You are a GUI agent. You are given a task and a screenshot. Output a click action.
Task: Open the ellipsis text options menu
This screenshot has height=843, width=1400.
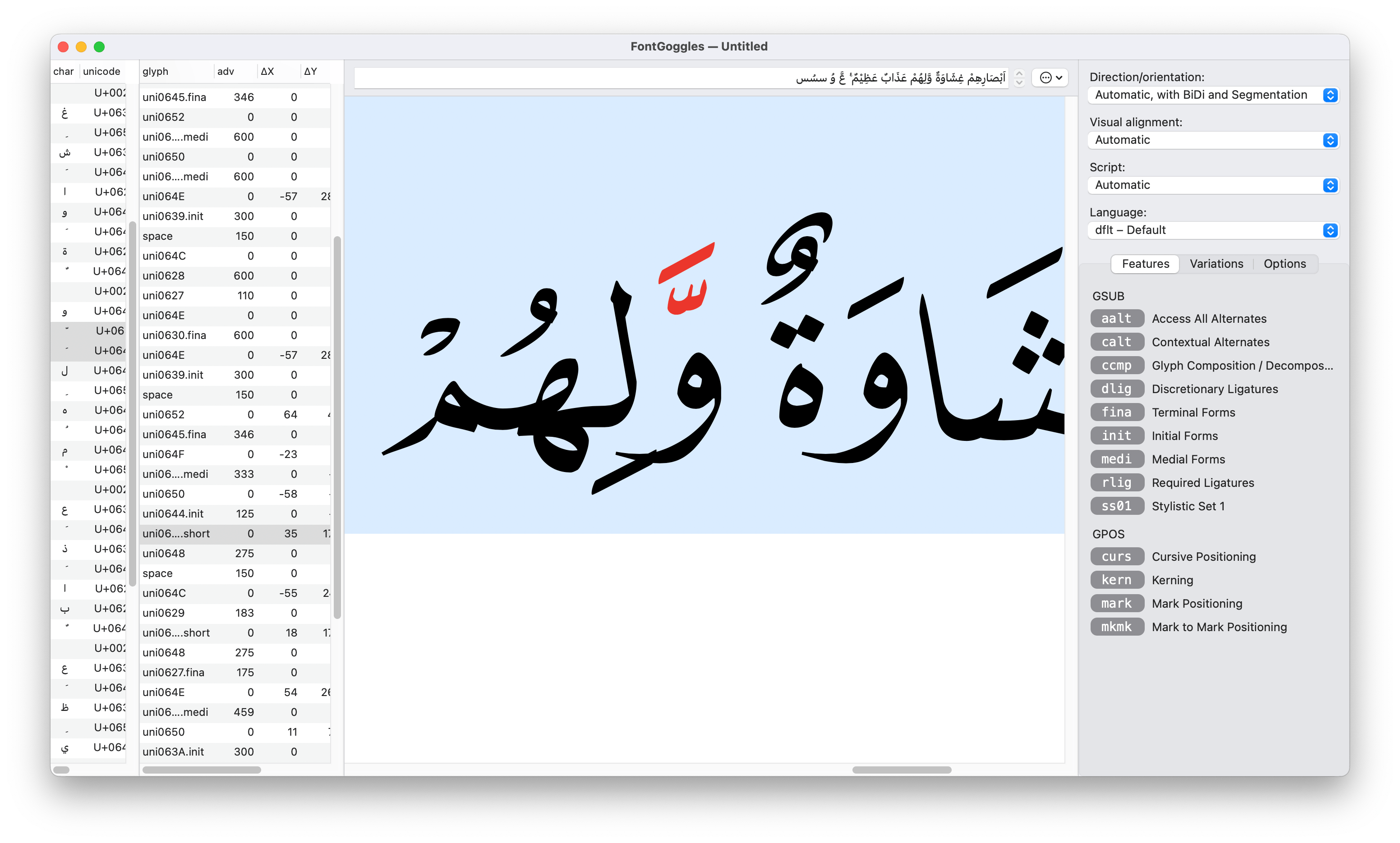pyautogui.click(x=1050, y=78)
